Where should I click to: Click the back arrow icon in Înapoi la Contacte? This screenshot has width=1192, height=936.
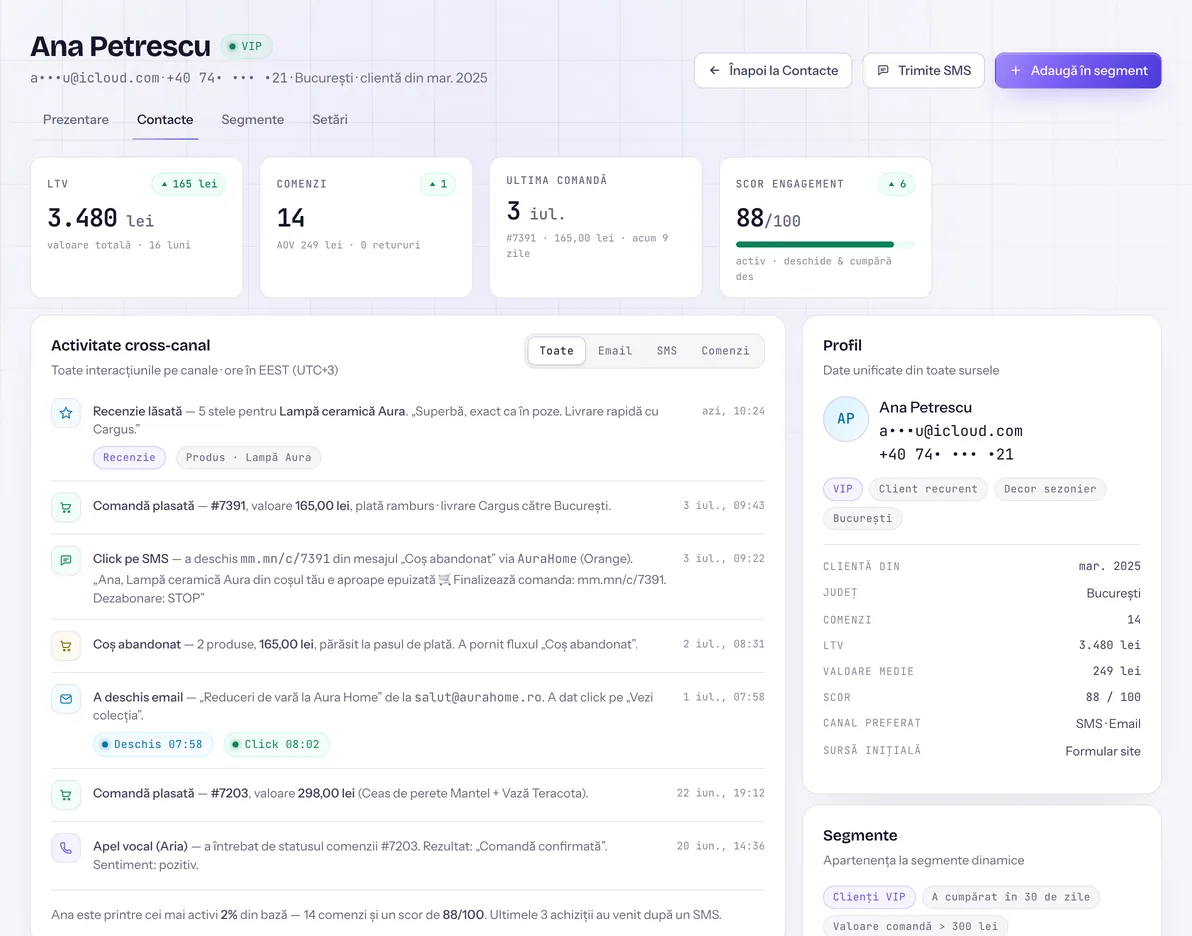pos(714,71)
